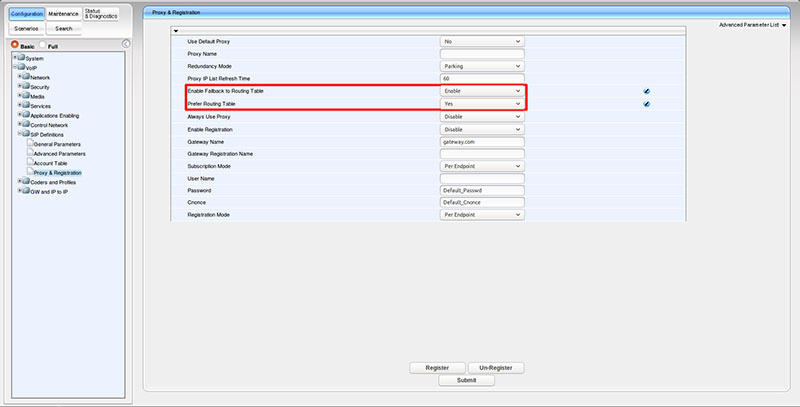Click the Network folder icon
Screen dimensions: 800x407
coord(26,77)
